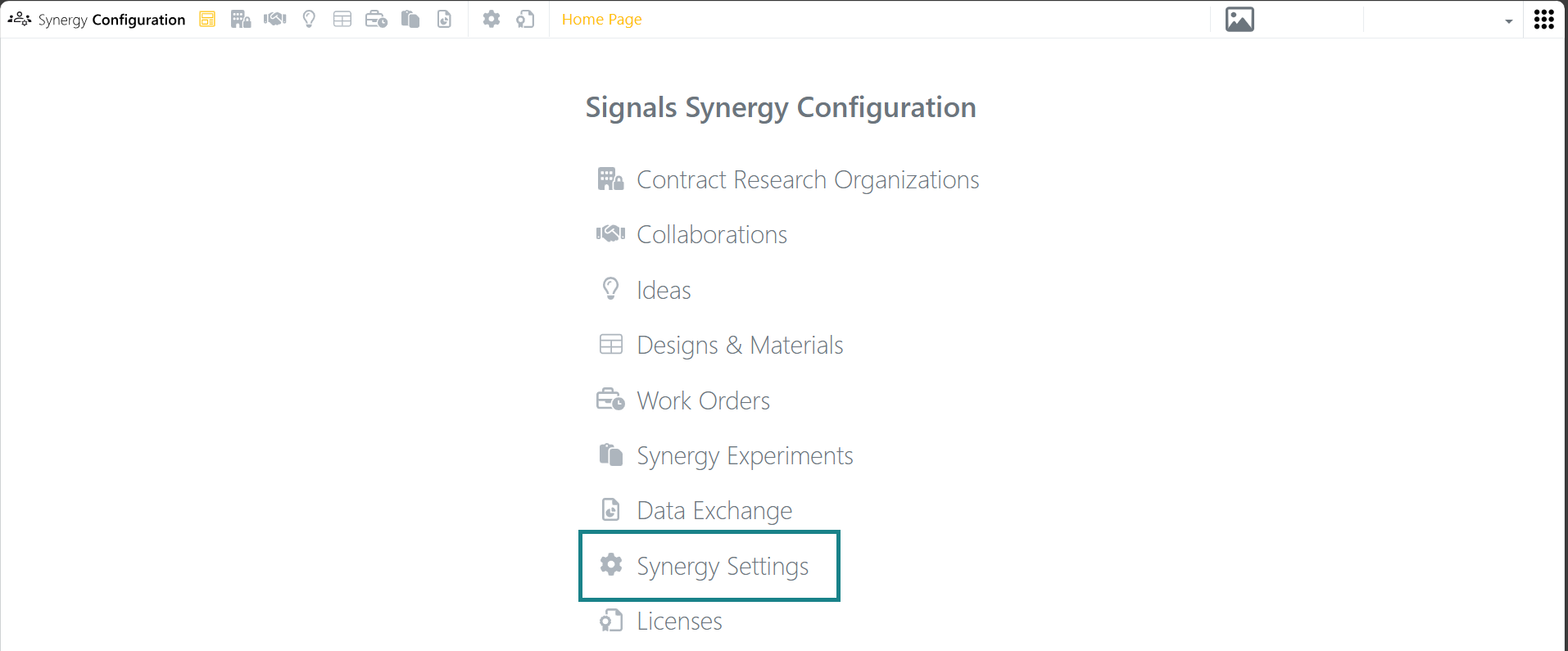
Task: Select the highlighted Synergy Settings link
Action: coord(709,566)
